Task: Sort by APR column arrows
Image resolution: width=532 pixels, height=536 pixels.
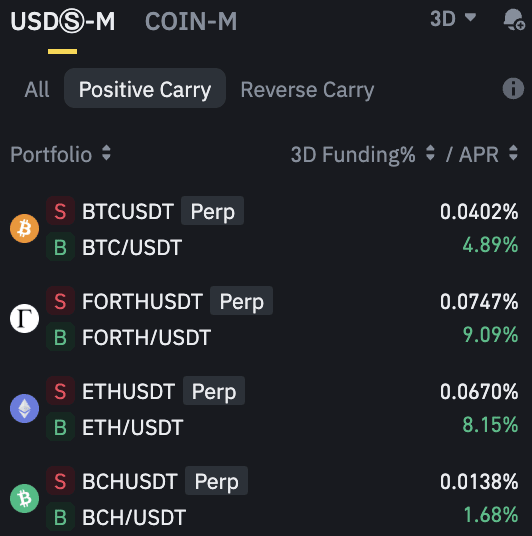Action: point(513,153)
